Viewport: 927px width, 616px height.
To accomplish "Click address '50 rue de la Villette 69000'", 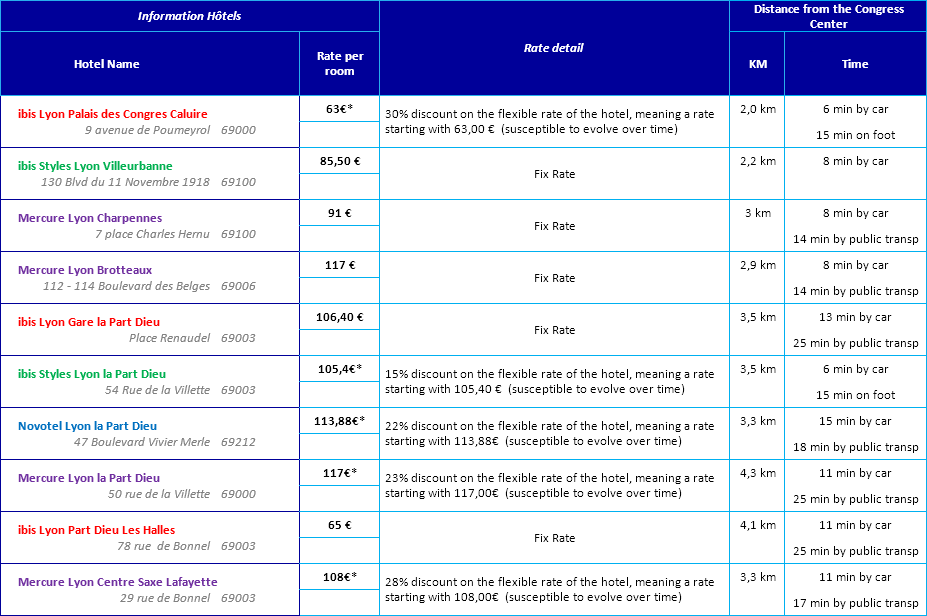I will (181, 494).
